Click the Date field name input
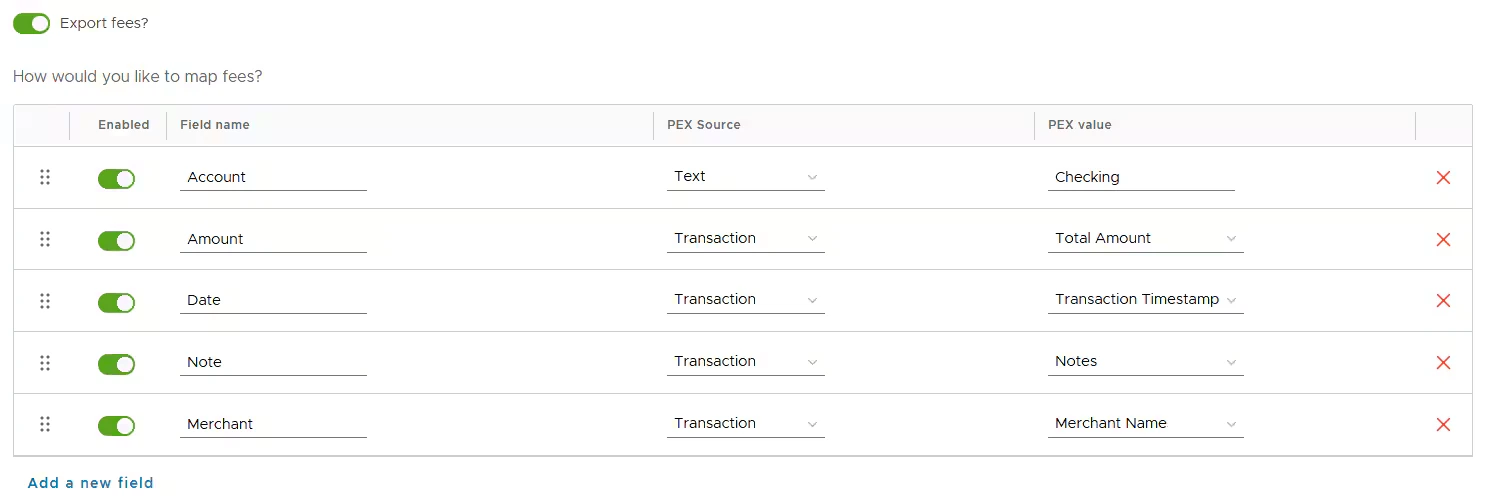1485x496 pixels. point(273,301)
